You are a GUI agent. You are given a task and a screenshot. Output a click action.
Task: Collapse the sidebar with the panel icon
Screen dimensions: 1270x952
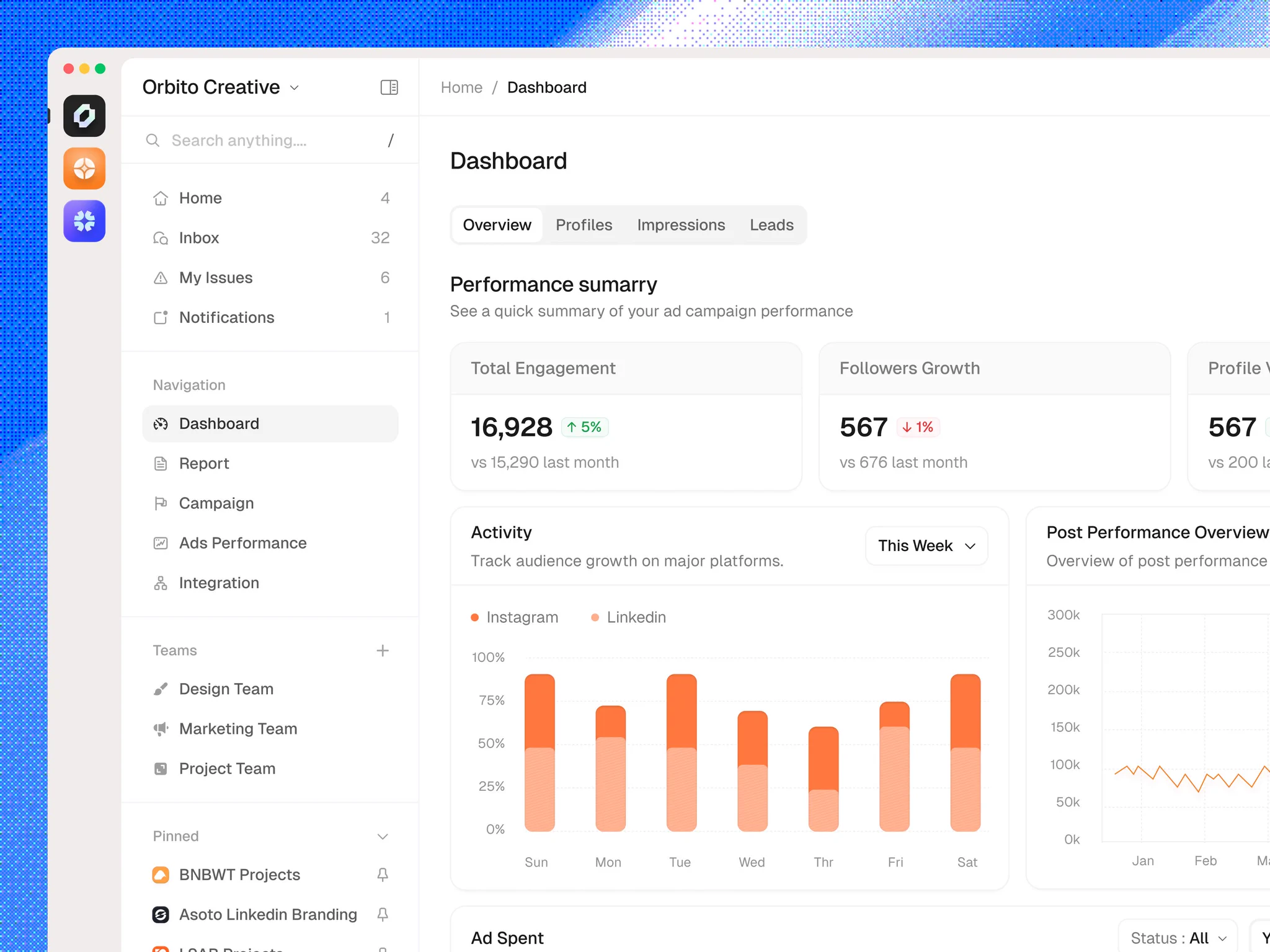coord(389,87)
